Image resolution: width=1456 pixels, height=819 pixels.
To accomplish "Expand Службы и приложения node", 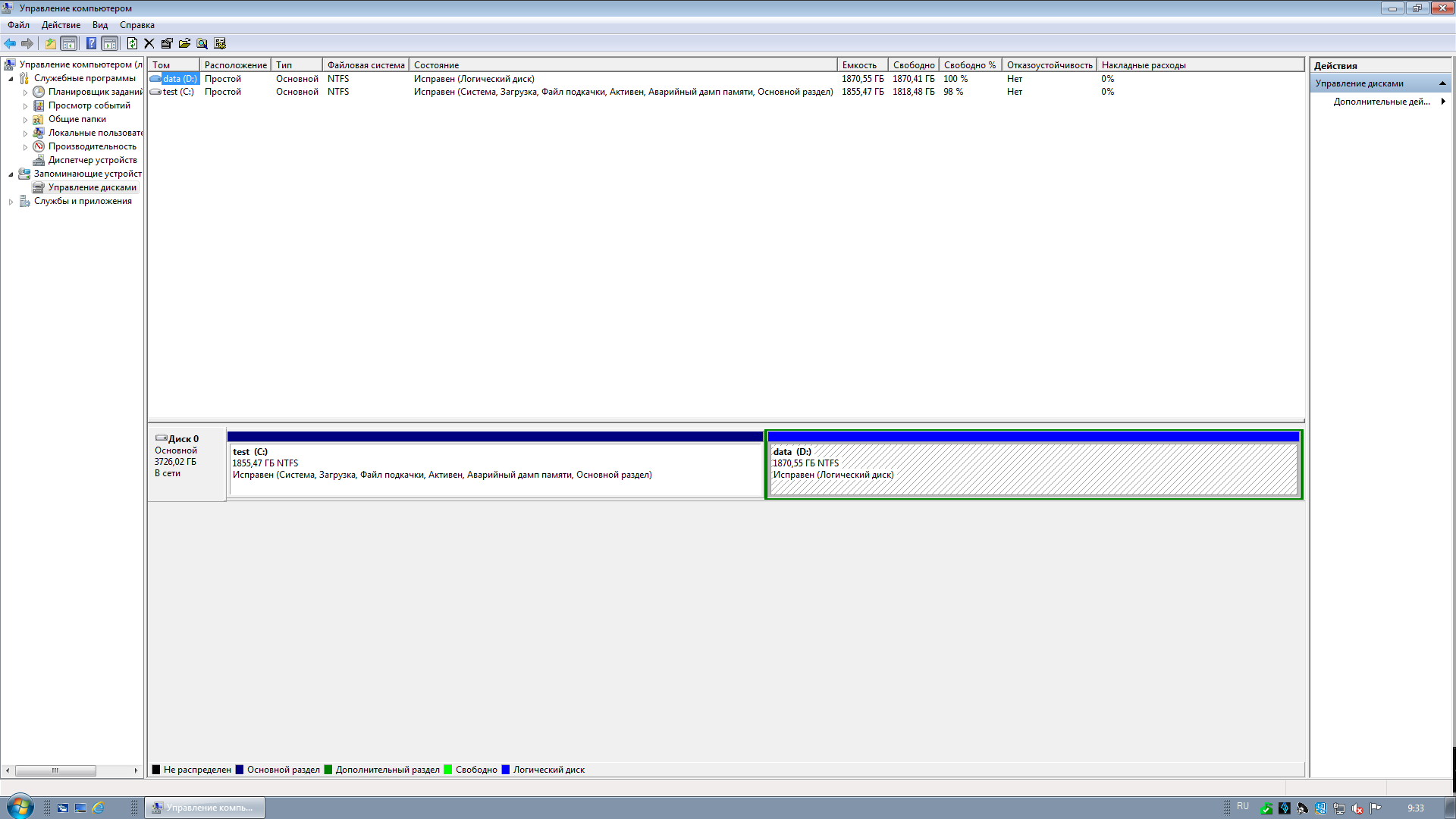I will tap(11, 202).
